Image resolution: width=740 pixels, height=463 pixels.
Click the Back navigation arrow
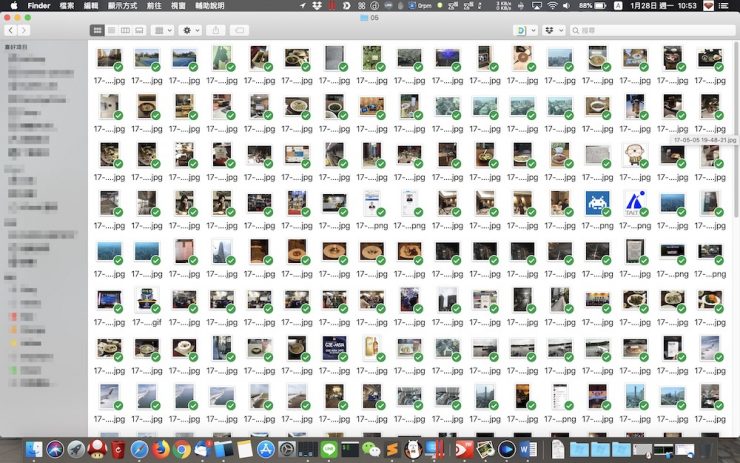[11, 31]
